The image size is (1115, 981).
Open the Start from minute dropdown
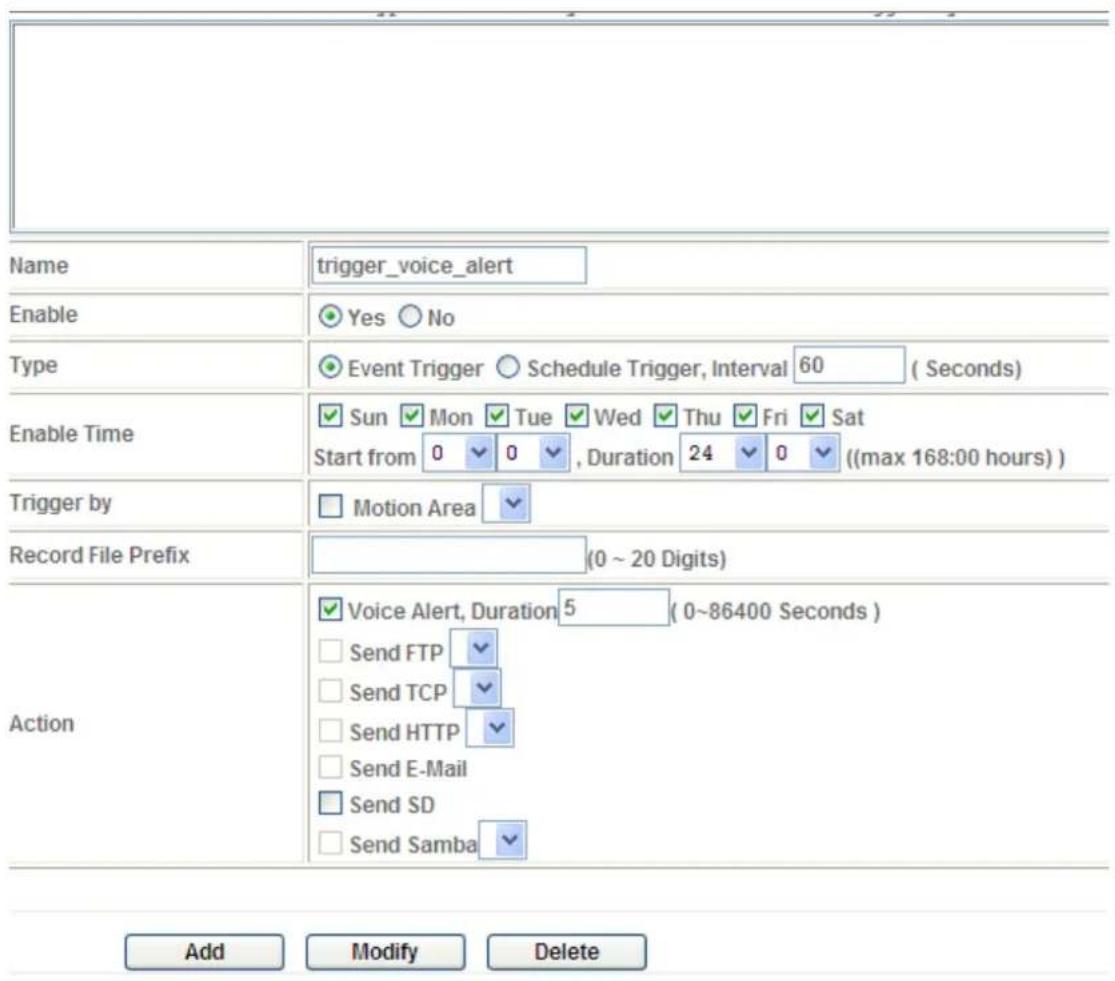tap(533, 453)
